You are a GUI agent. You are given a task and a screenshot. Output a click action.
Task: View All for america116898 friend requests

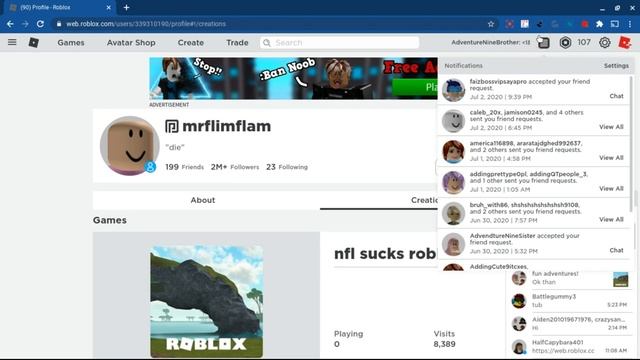[x=611, y=158]
